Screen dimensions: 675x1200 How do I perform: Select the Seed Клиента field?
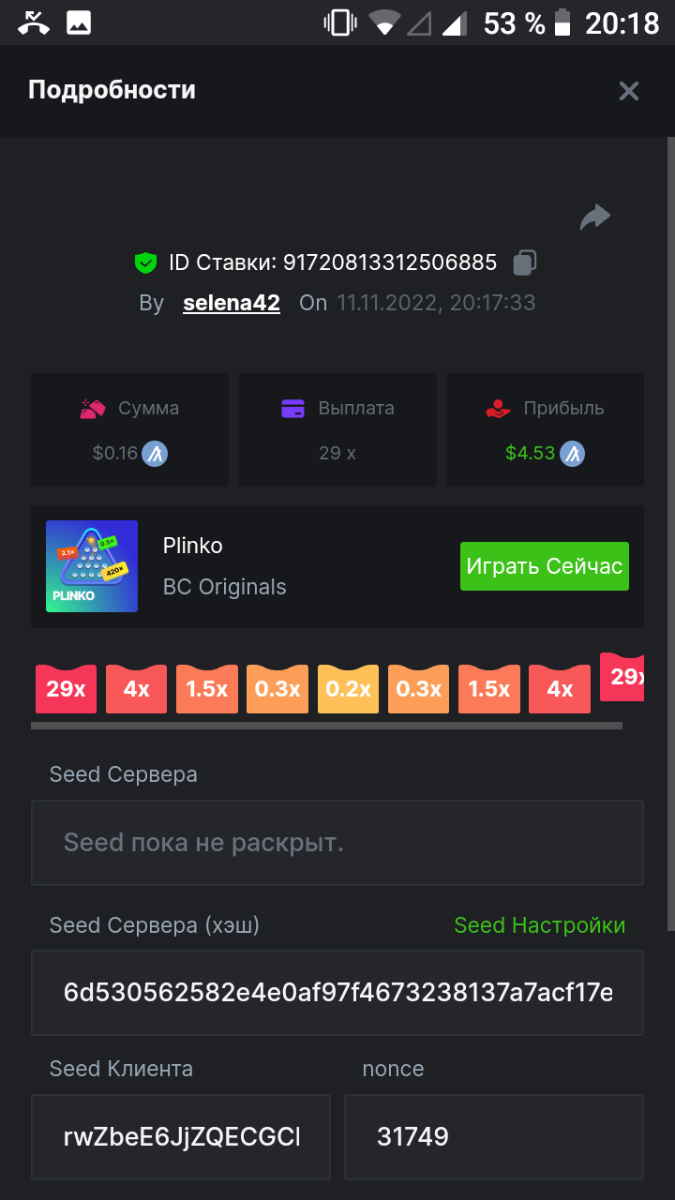point(181,1136)
